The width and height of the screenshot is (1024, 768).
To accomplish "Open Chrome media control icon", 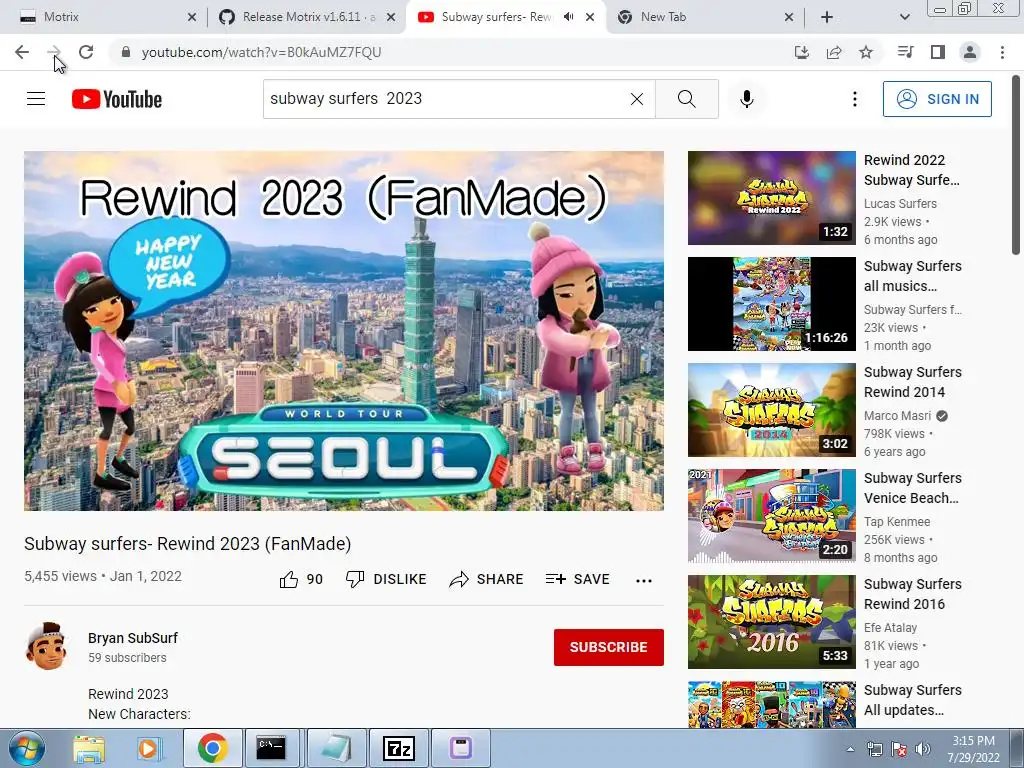I will coord(905,52).
